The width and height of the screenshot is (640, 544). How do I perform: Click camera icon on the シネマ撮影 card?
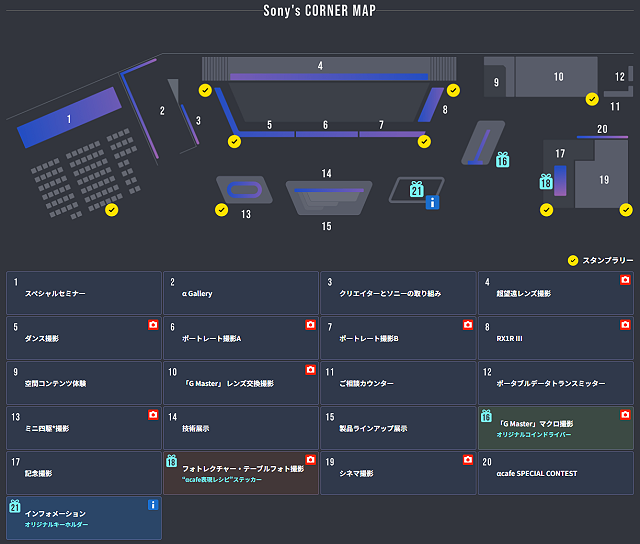[x=468, y=460]
